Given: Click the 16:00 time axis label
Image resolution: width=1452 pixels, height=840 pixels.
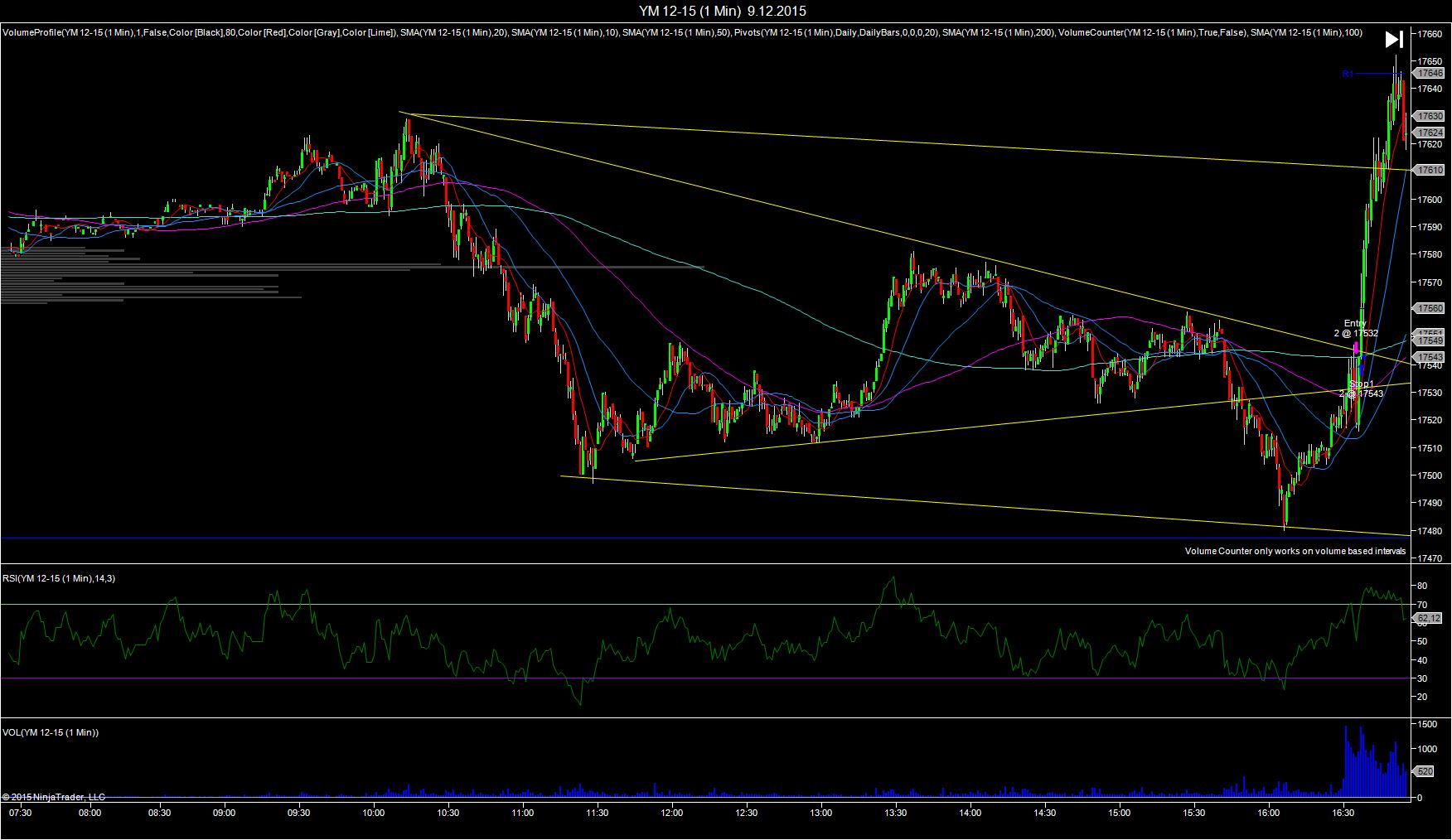Looking at the screenshot, I should (x=1269, y=813).
